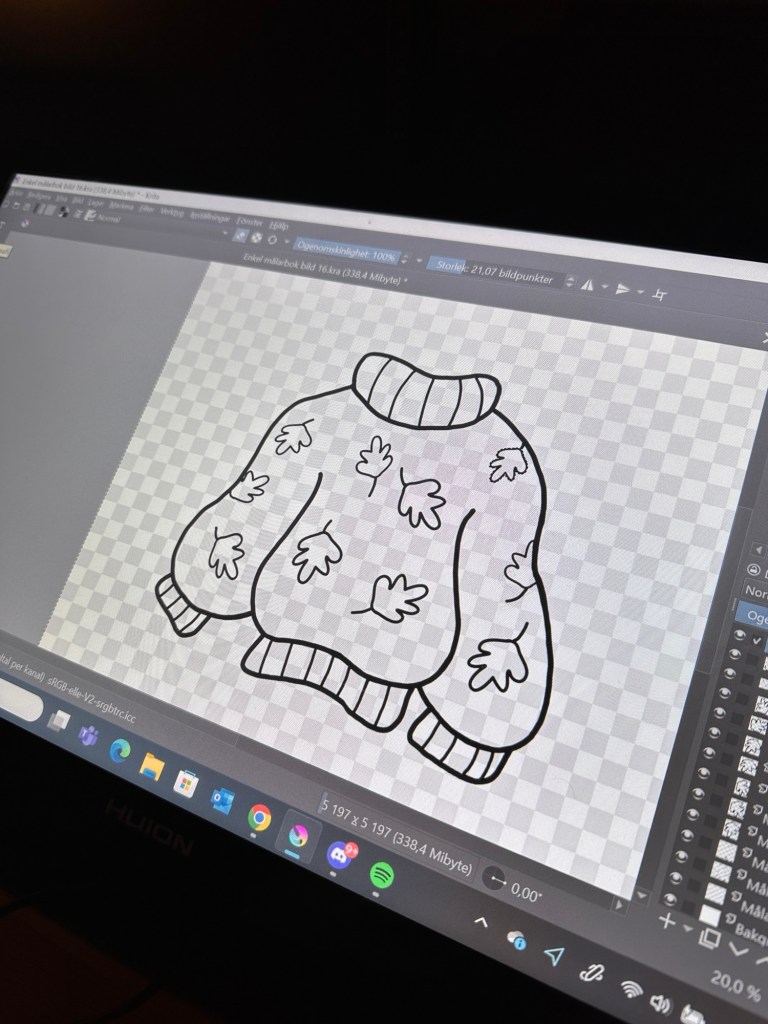Image resolution: width=768 pixels, height=1024 pixels.
Task: Click the wrap-around mode icon in toolbar
Action: (x=659, y=294)
